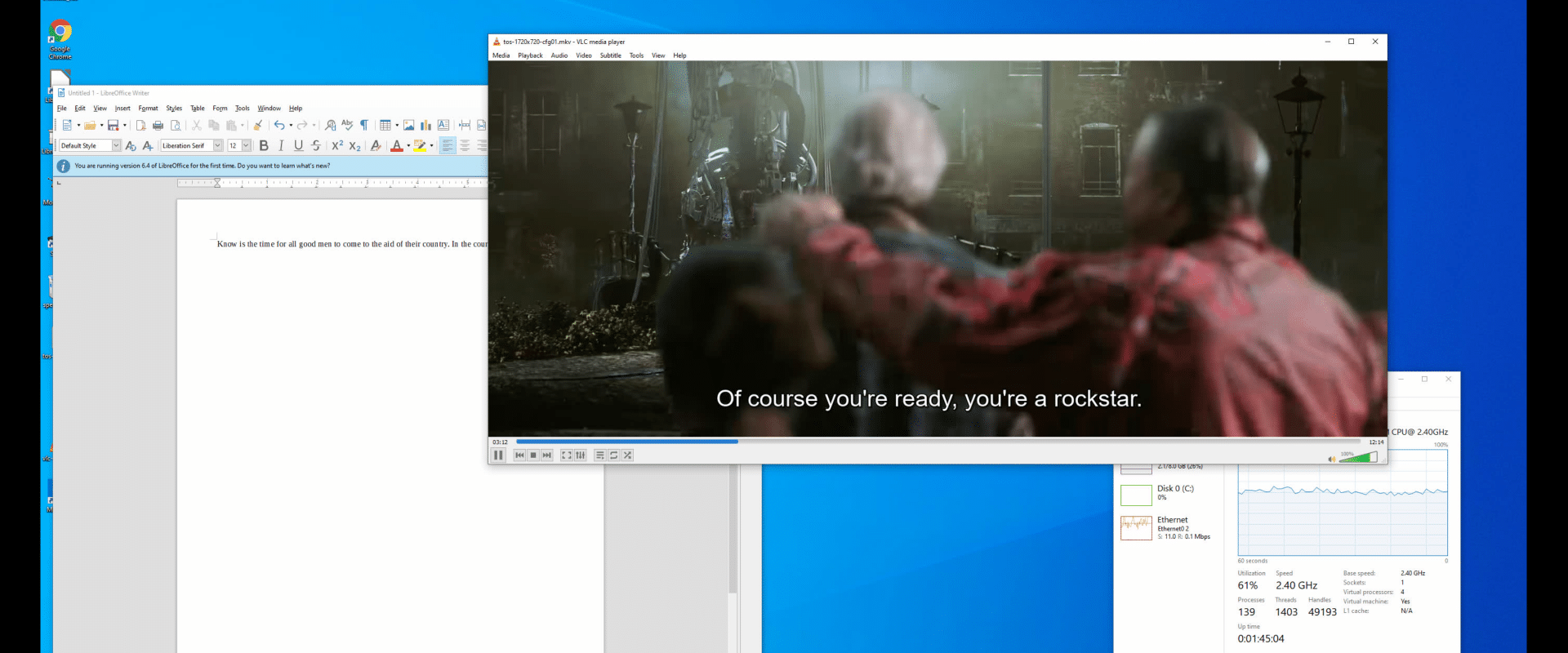Open the VLC Video menu
The image size is (1568, 653).
(584, 56)
